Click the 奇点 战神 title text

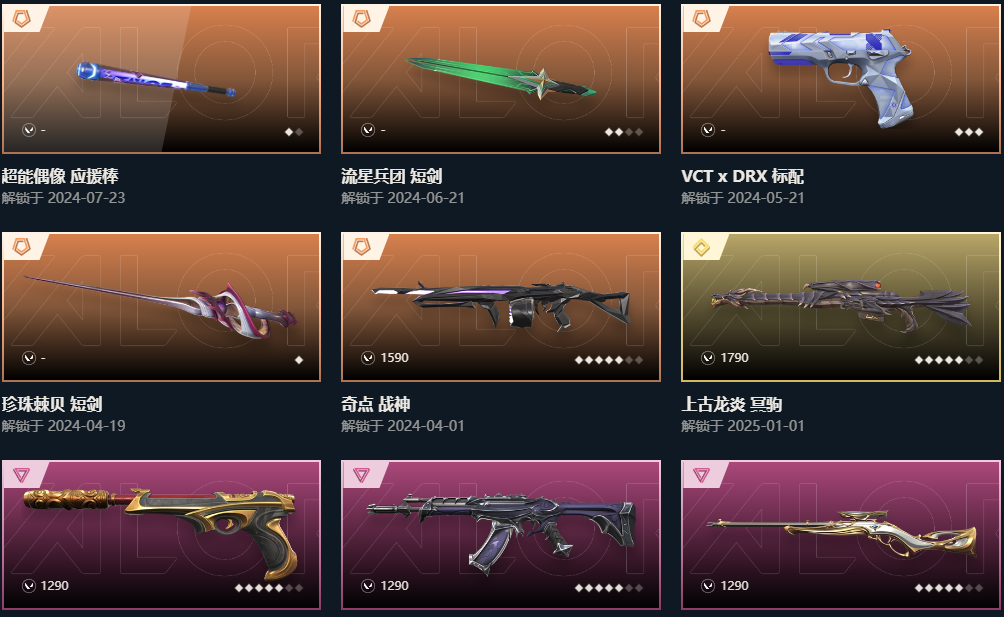(376, 405)
